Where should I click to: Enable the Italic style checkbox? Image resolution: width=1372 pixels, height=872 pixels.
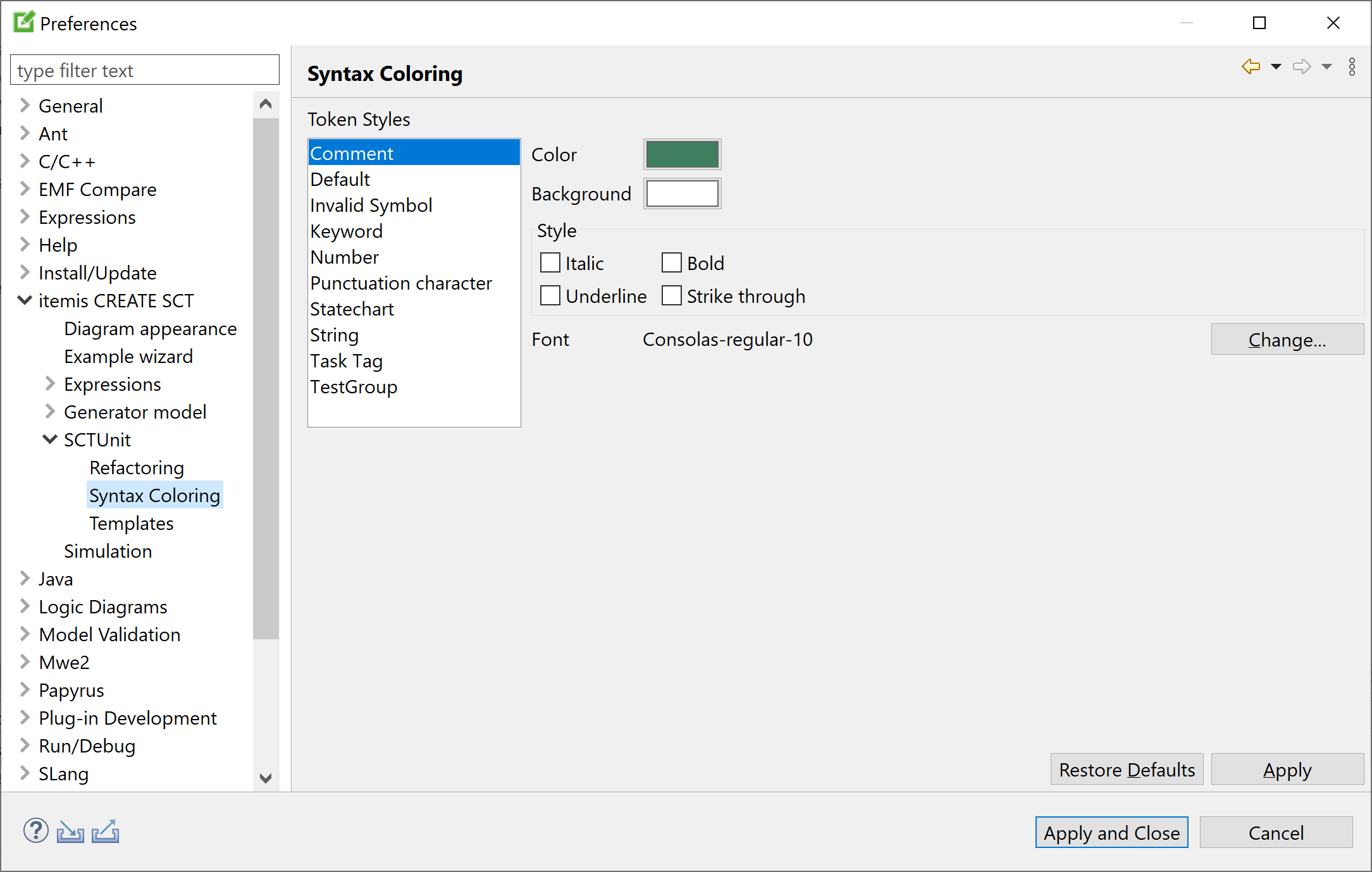551,264
